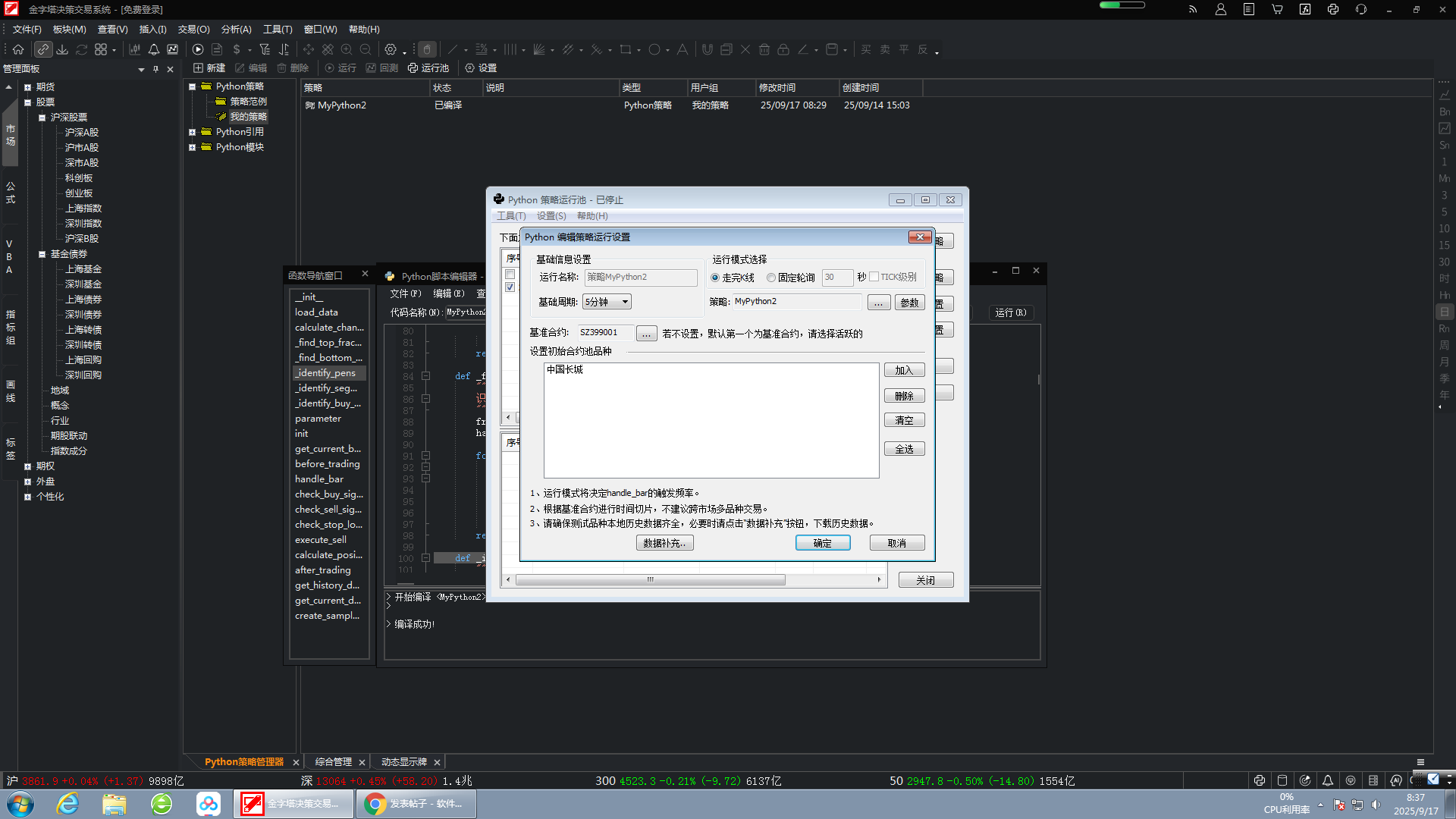Click the user account icon in title bar
The width and height of the screenshot is (1456, 819).
(x=1220, y=10)
